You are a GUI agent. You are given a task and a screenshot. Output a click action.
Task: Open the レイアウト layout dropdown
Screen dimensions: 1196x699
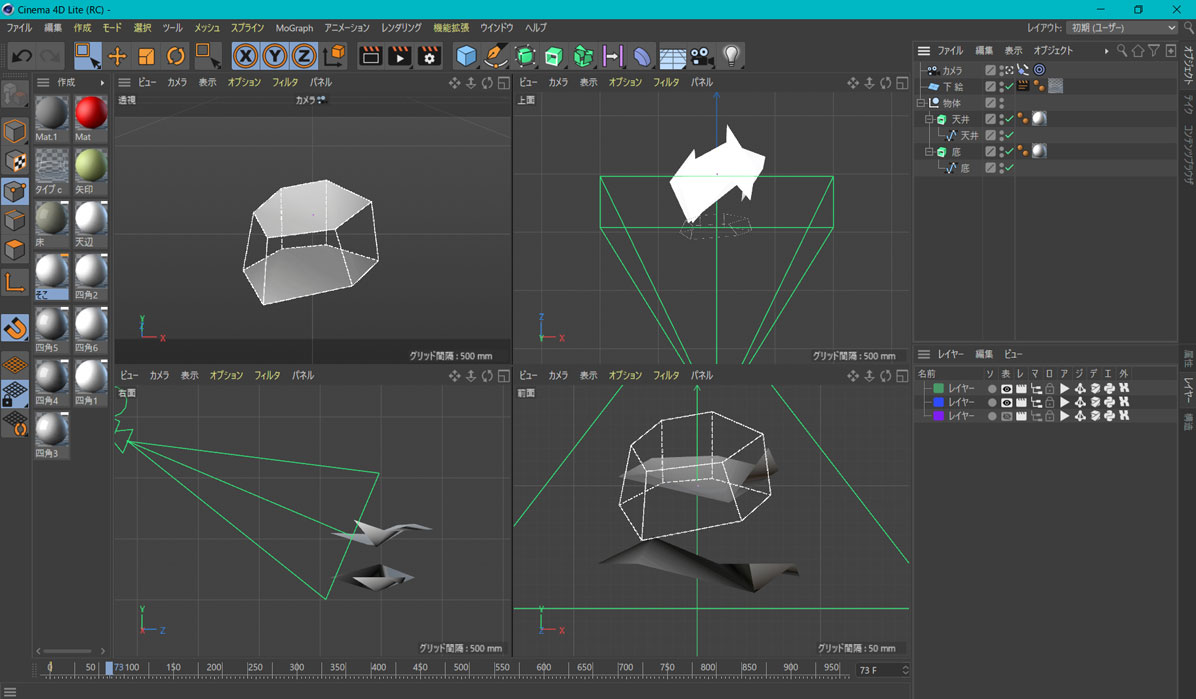(1122, 28)
